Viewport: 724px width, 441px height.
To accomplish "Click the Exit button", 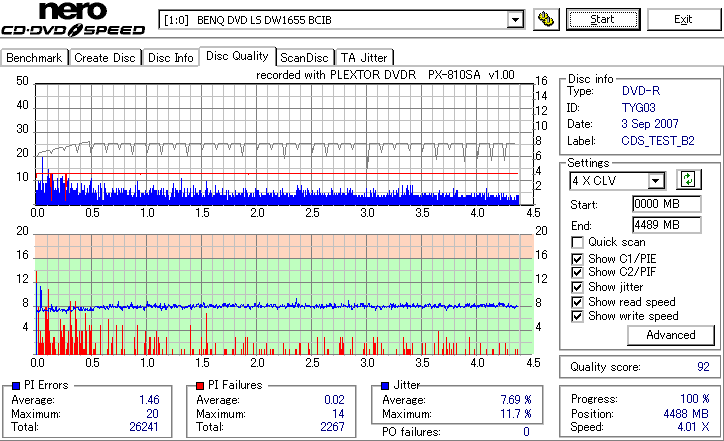I will 683,19.
